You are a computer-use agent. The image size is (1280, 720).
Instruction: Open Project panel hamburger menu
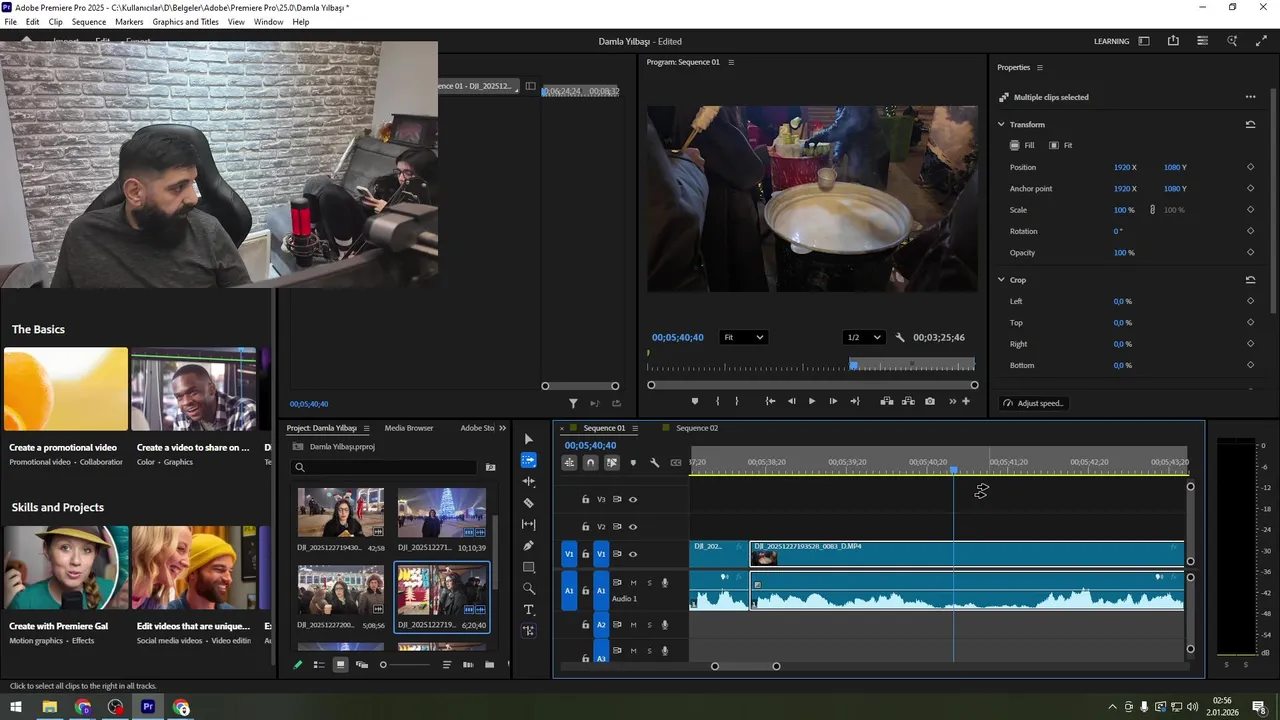coord(366,428)
